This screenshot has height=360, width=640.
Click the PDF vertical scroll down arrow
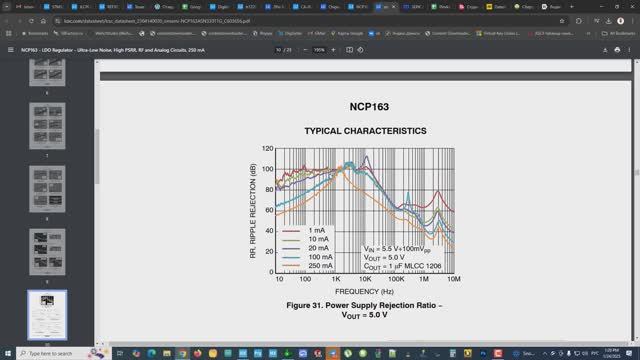click(x=636, y=339)
